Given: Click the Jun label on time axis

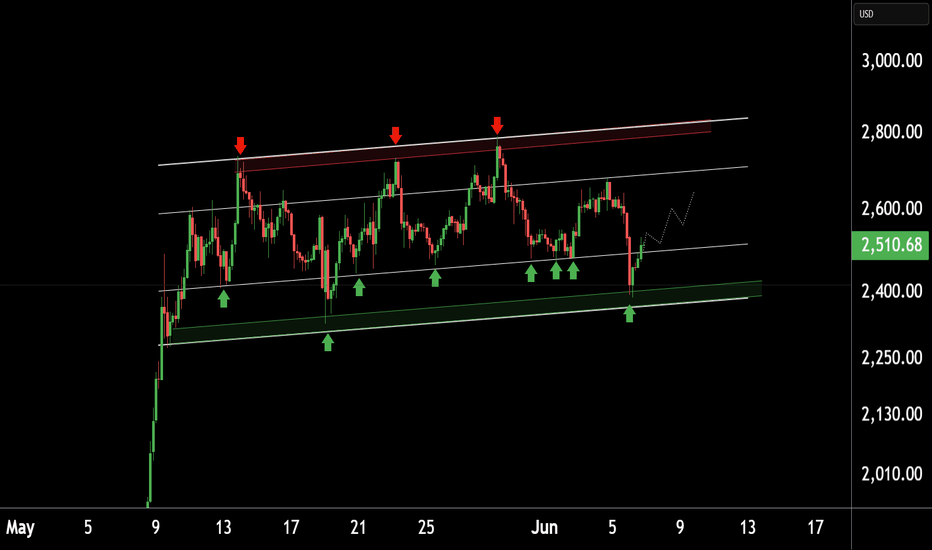Looking at the screenshot, I should coord(544,527).
